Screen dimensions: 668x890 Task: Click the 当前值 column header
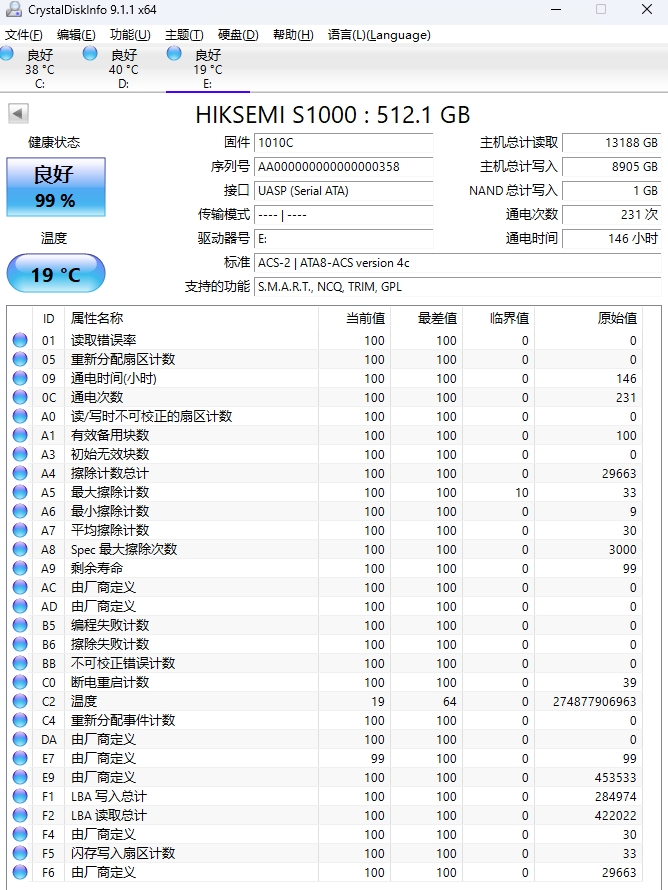355,318
